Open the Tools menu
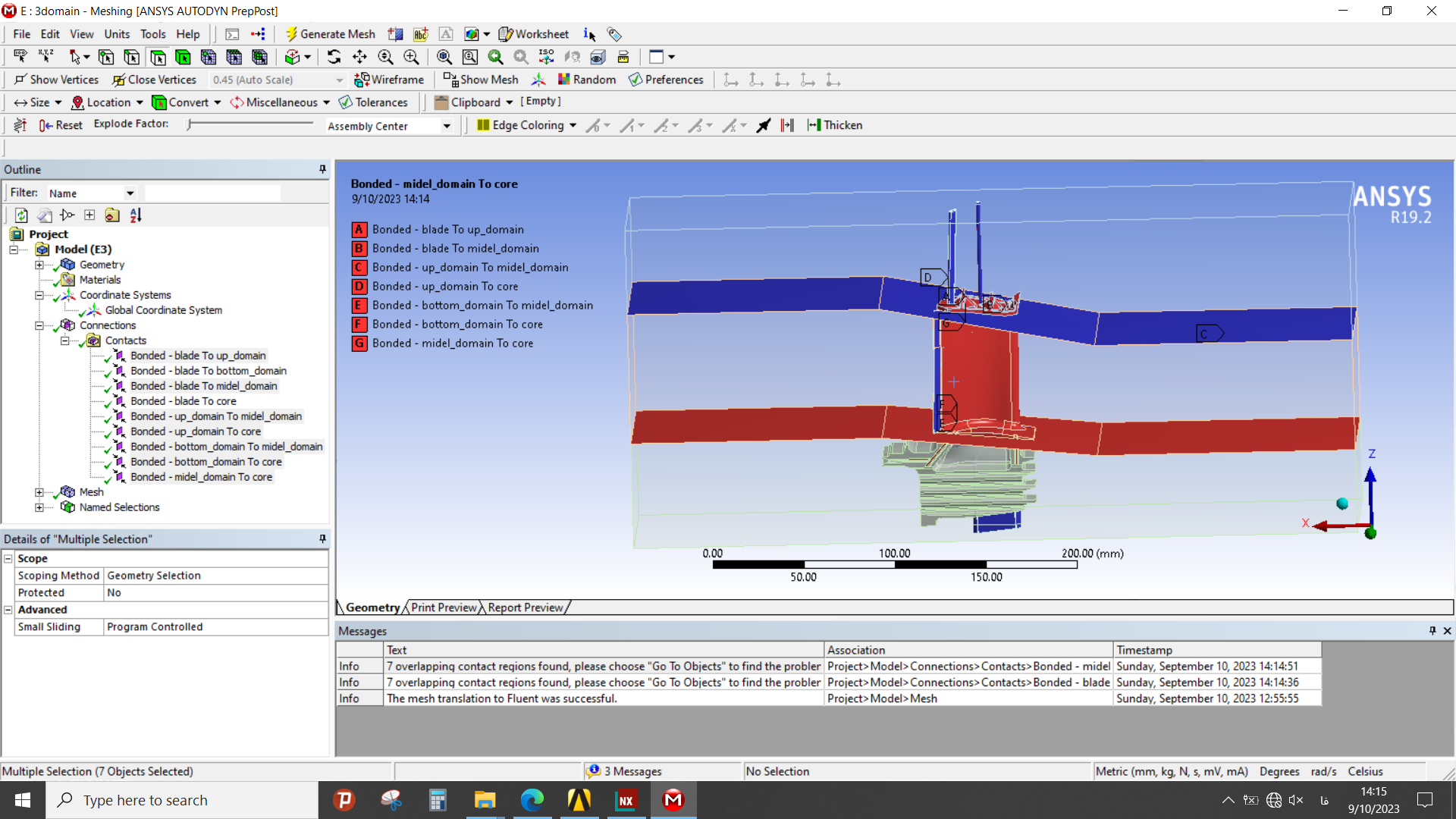1456x819 pixels. (x=152, y=34)
